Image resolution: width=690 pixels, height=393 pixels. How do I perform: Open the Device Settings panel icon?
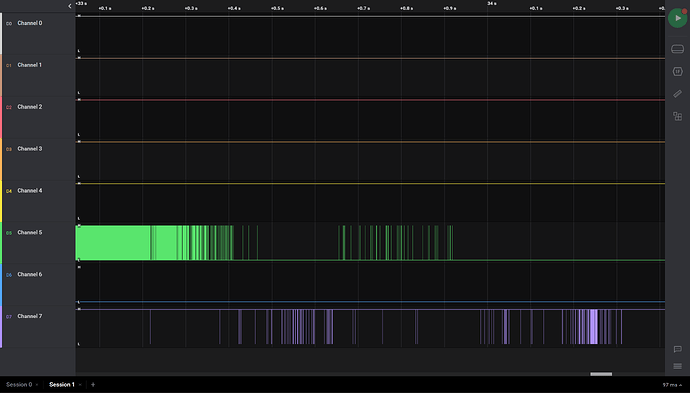(677, 49)
